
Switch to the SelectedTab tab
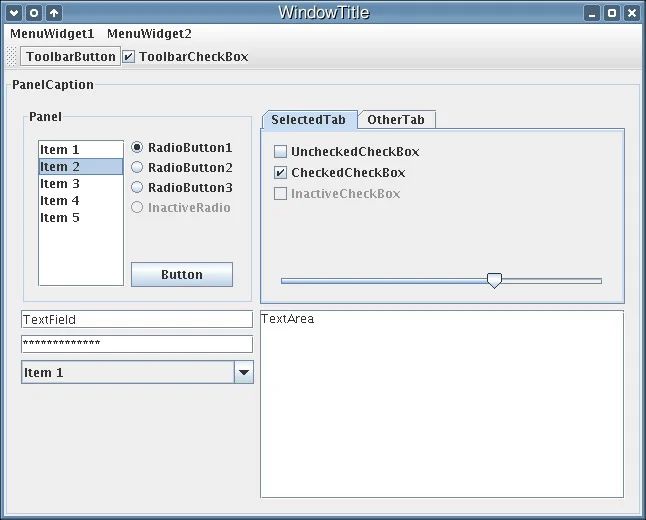[x=309, y=120]
